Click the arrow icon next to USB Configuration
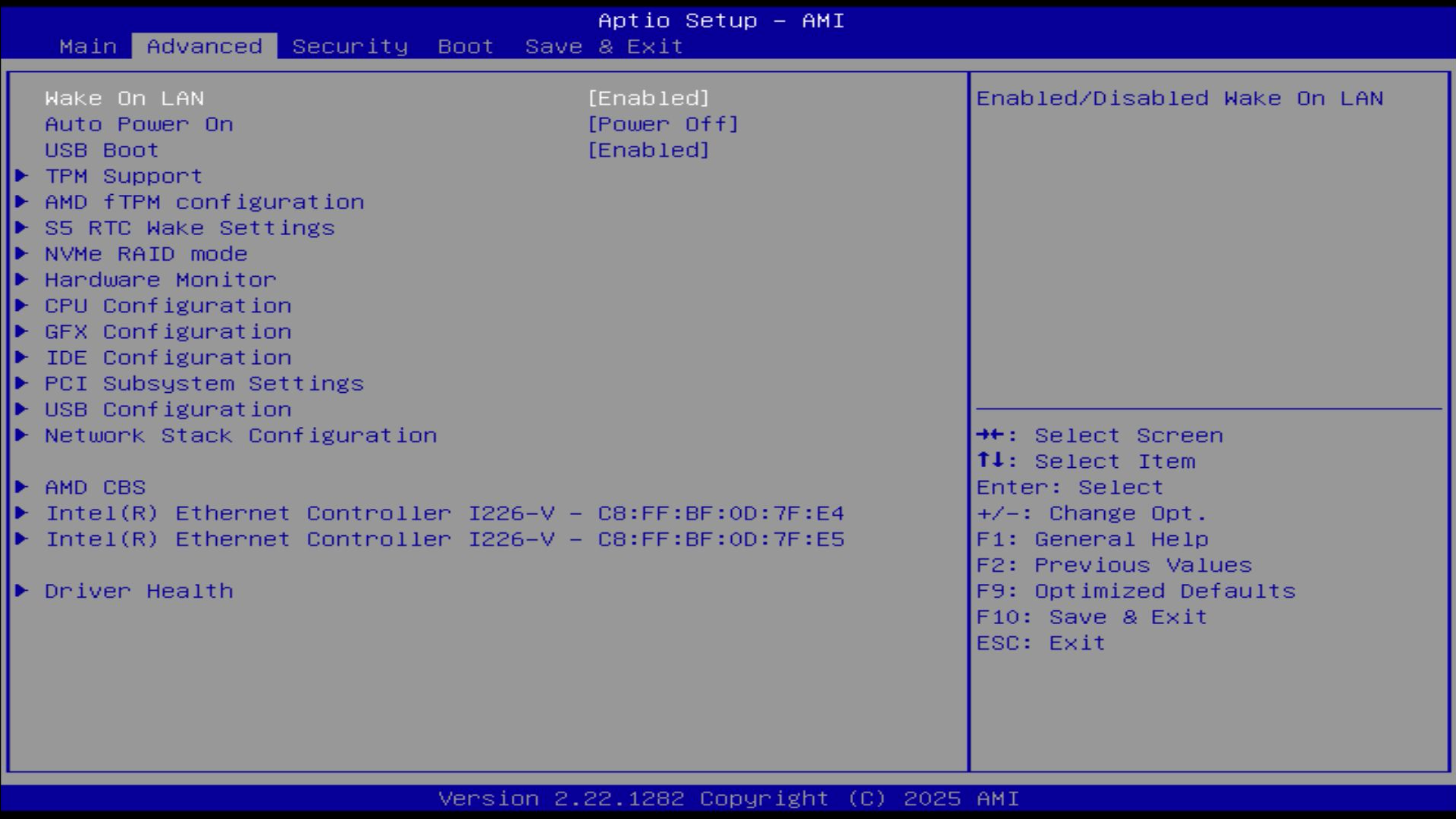 [x=22, y=409]
